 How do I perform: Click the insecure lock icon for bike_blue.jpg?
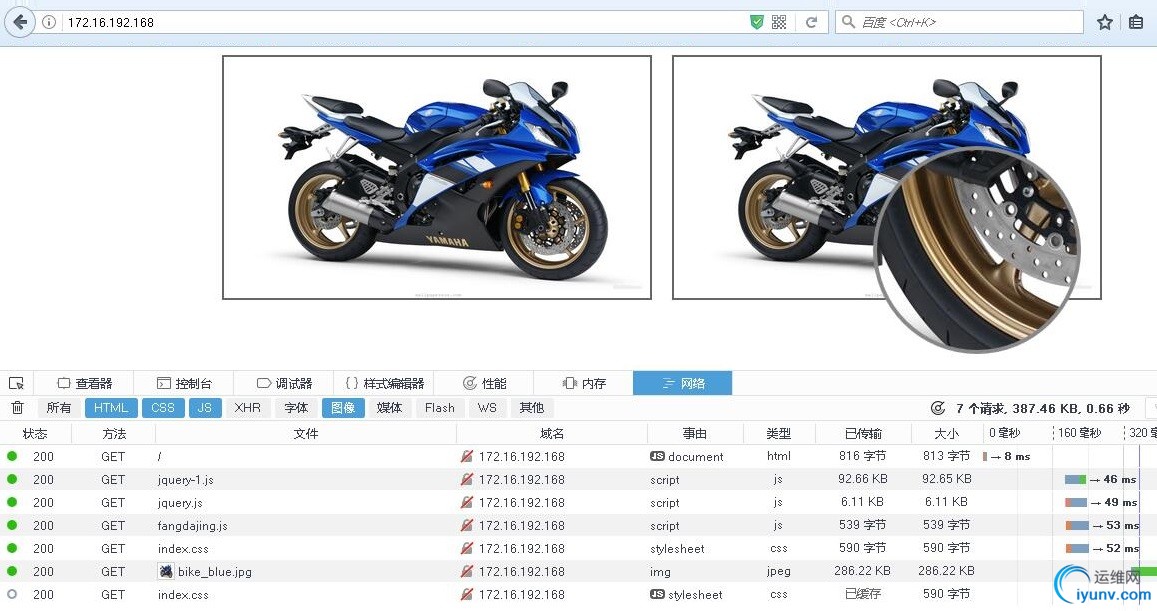pyautogui.click(x=466, y=571)
